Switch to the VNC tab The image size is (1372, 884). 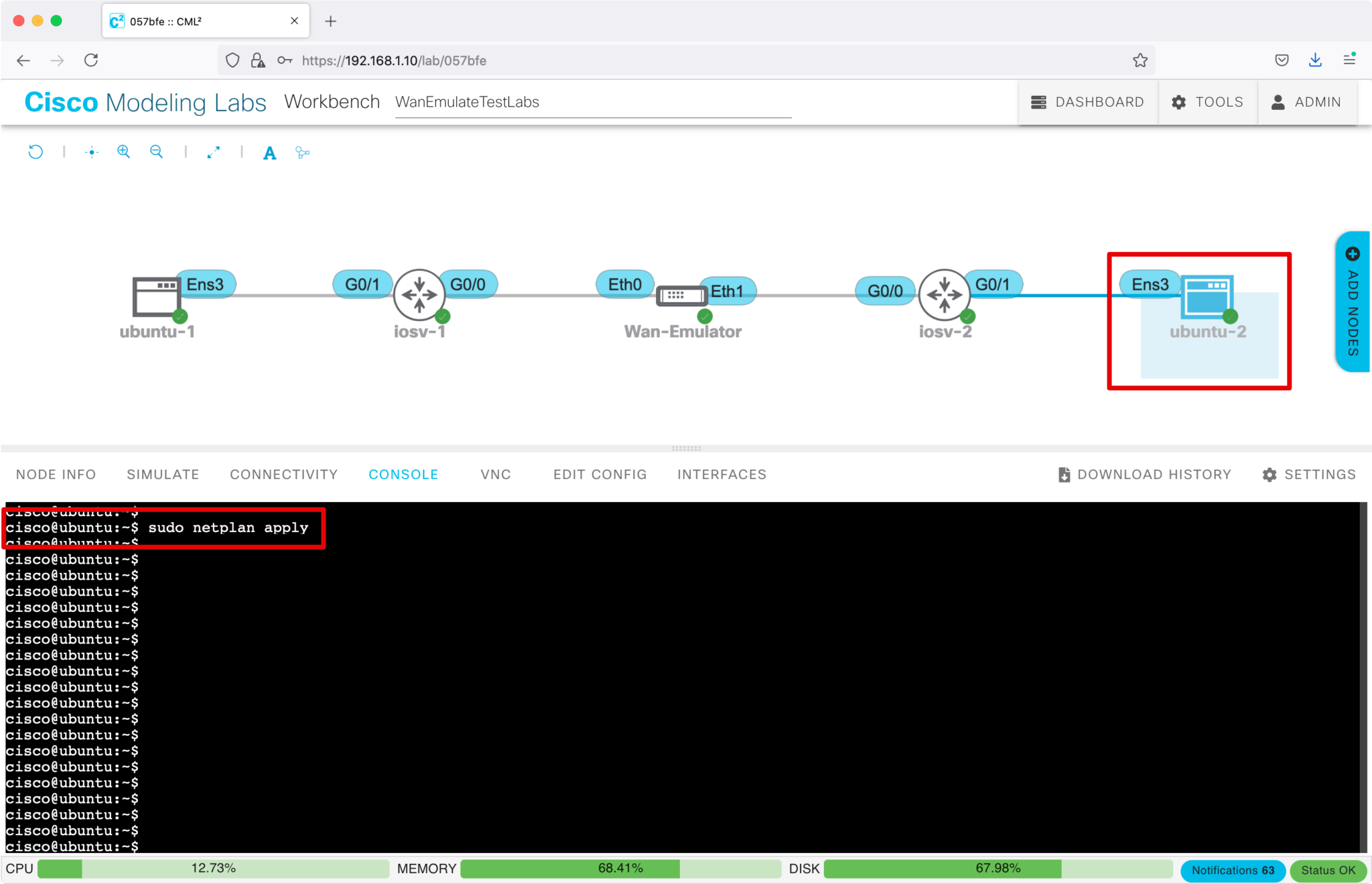496,475
